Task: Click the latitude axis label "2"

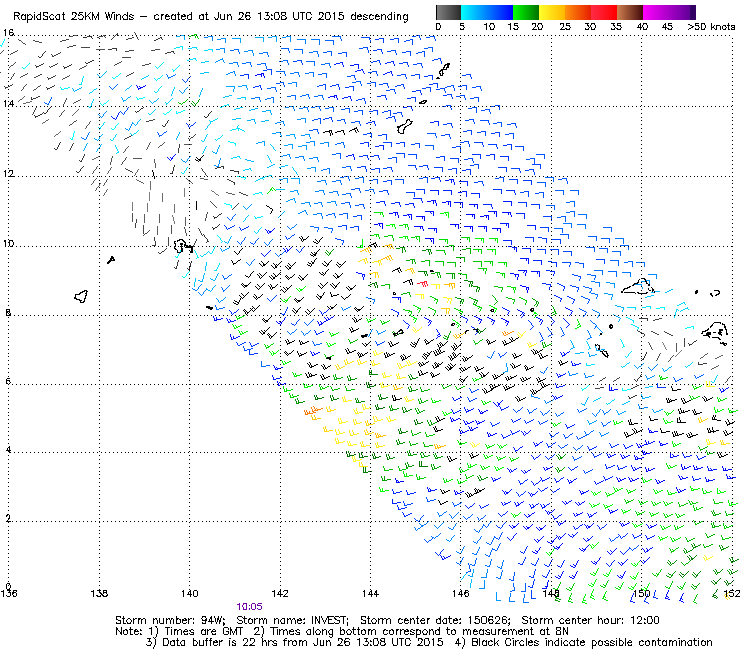Action: (x=8, y=519)
